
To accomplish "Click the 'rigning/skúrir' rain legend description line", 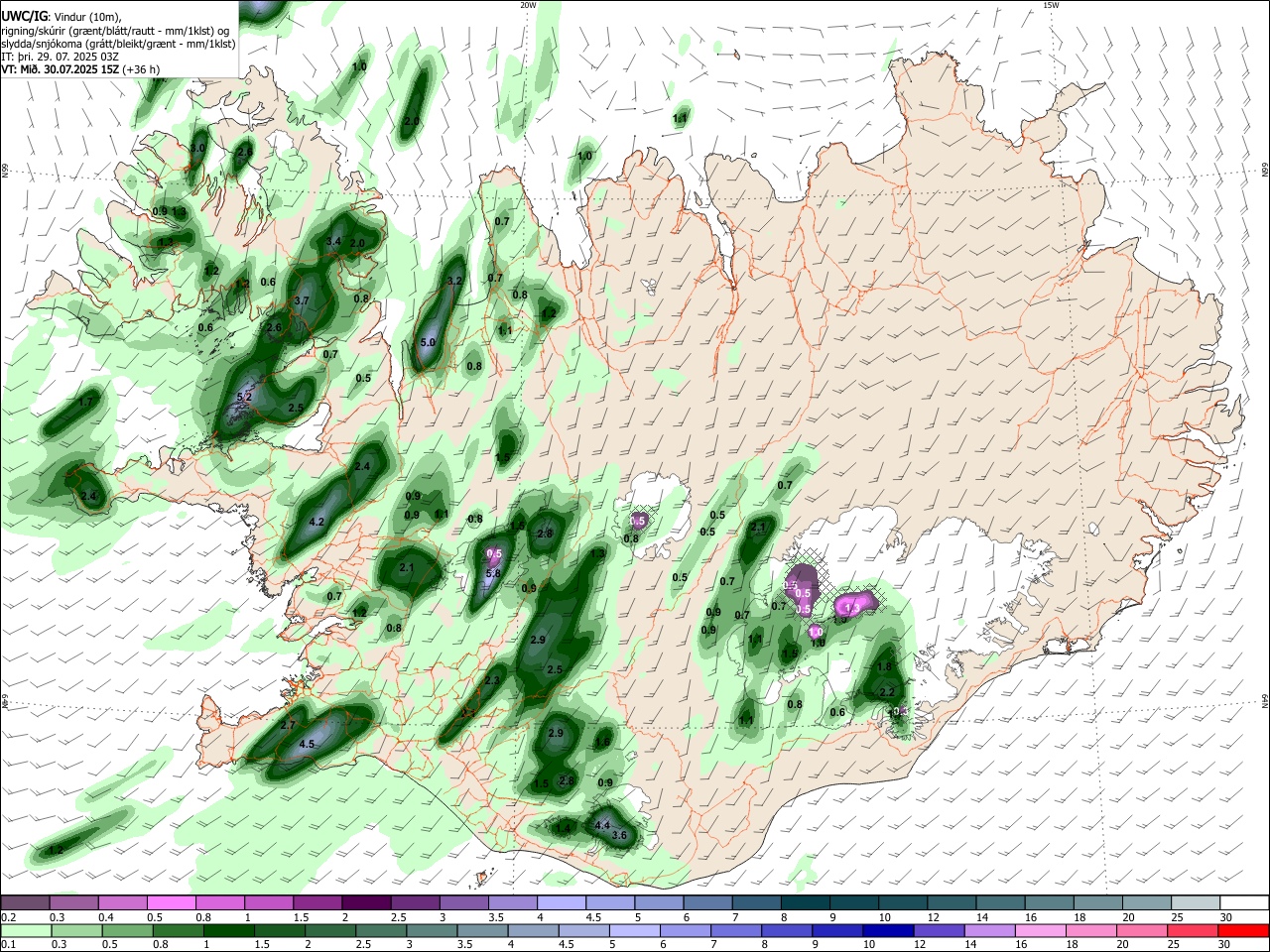I will [115, 30].
